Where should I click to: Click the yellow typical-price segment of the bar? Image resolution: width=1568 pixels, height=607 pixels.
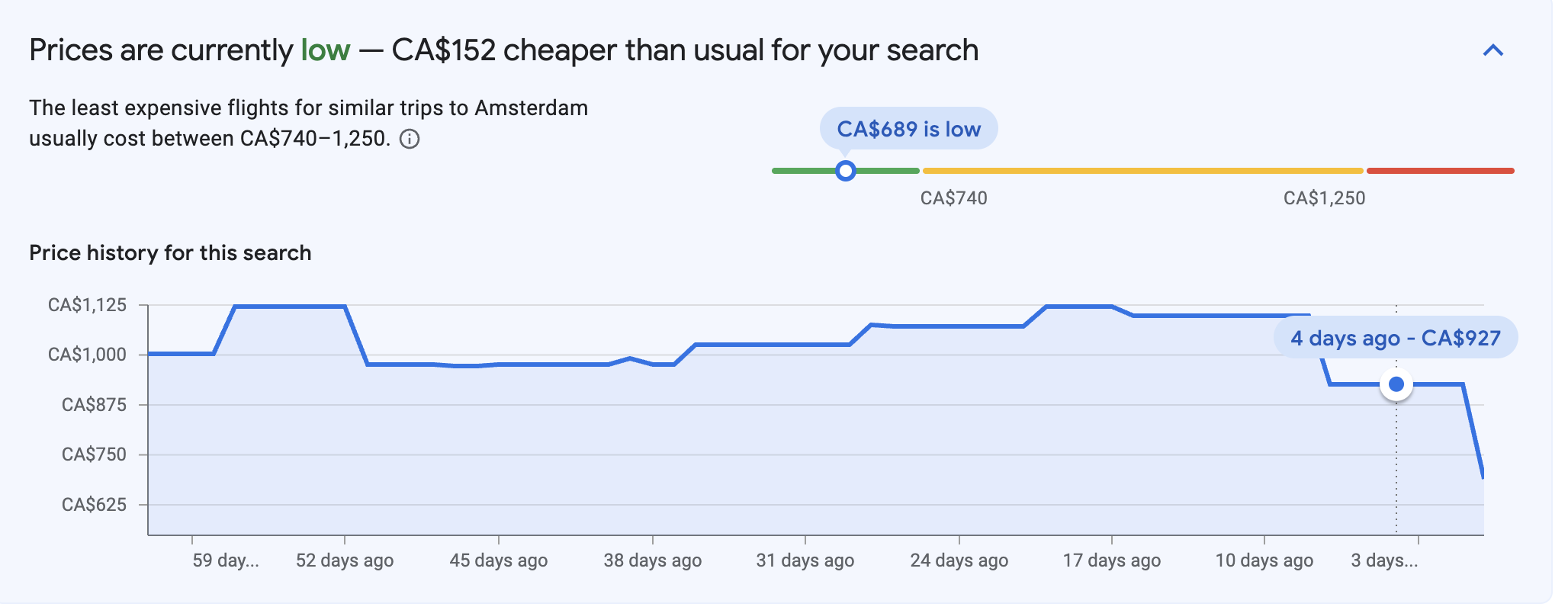pyautogui.click(x=1142, y=171)
